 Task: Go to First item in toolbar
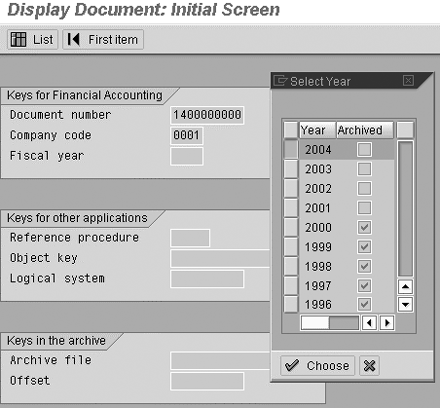(x=103, y=40)
